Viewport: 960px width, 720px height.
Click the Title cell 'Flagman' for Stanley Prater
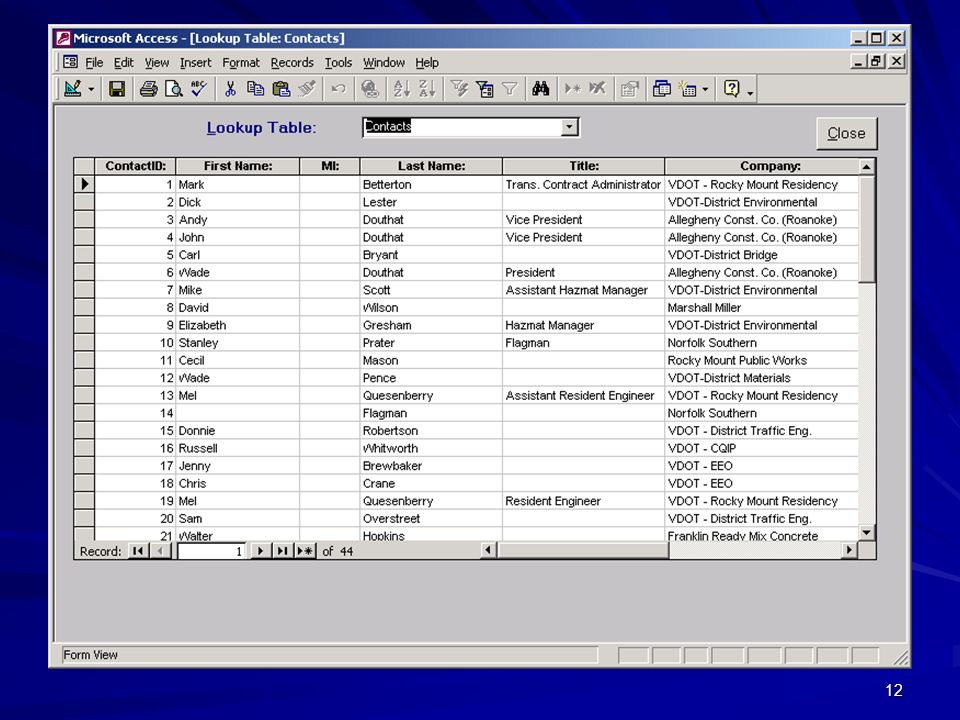tap(583, 343)
